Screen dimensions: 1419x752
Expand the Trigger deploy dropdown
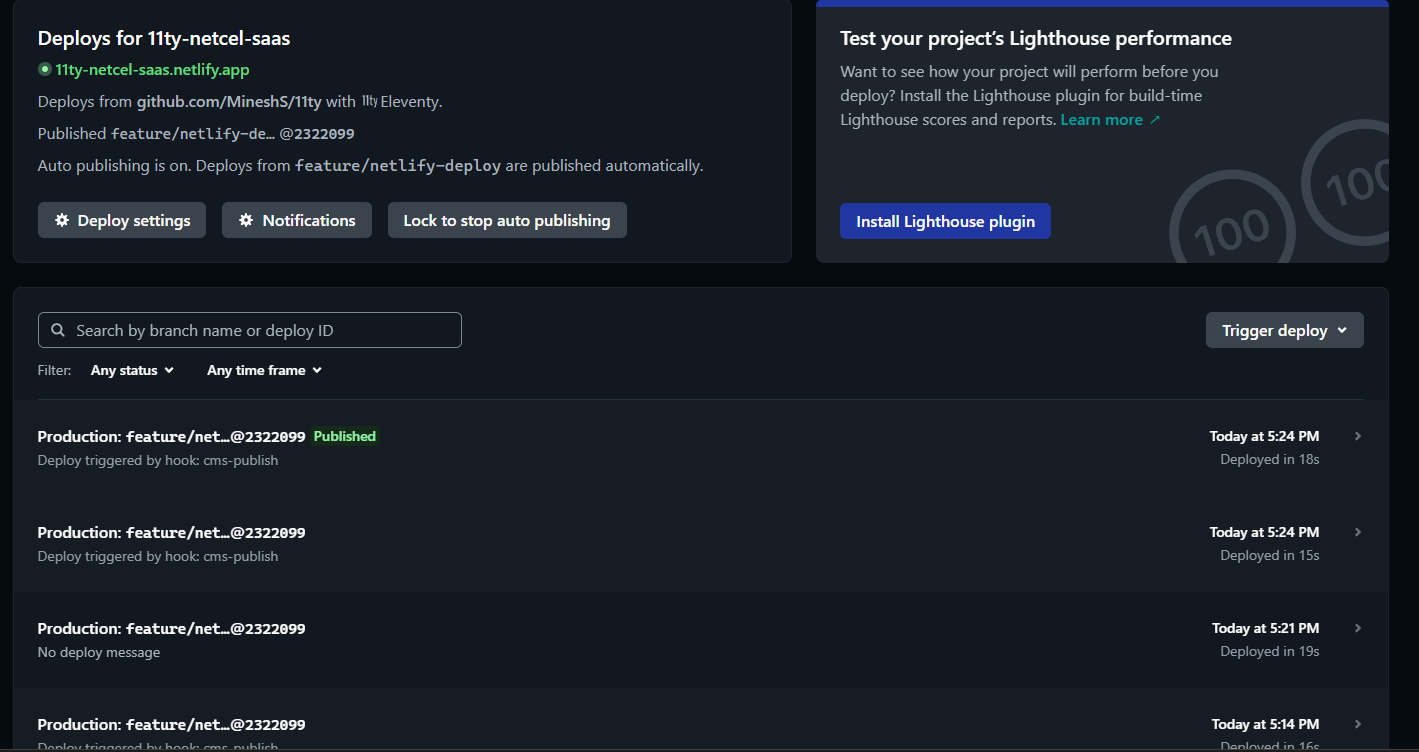point(1284,330)
